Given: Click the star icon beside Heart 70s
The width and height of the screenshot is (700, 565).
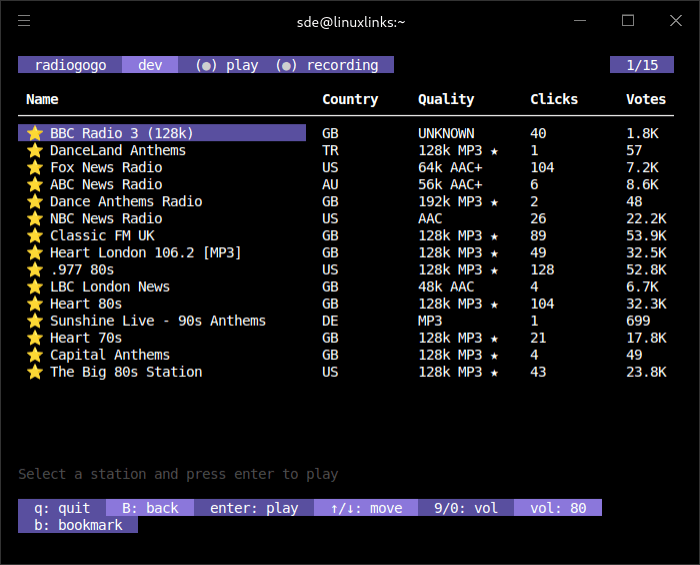Looking at the screenshot, I should tap(35, 337).
